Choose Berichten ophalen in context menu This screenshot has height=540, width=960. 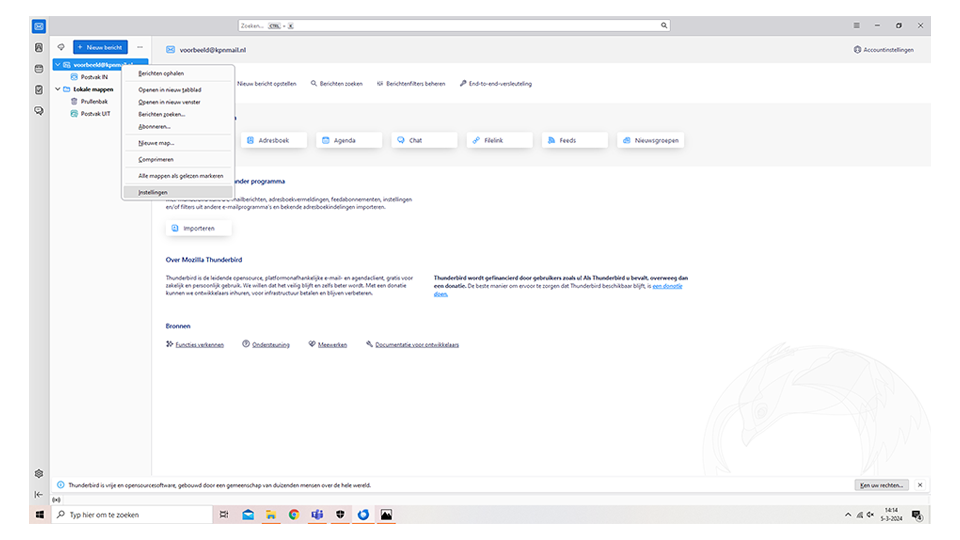click(178, 73)
